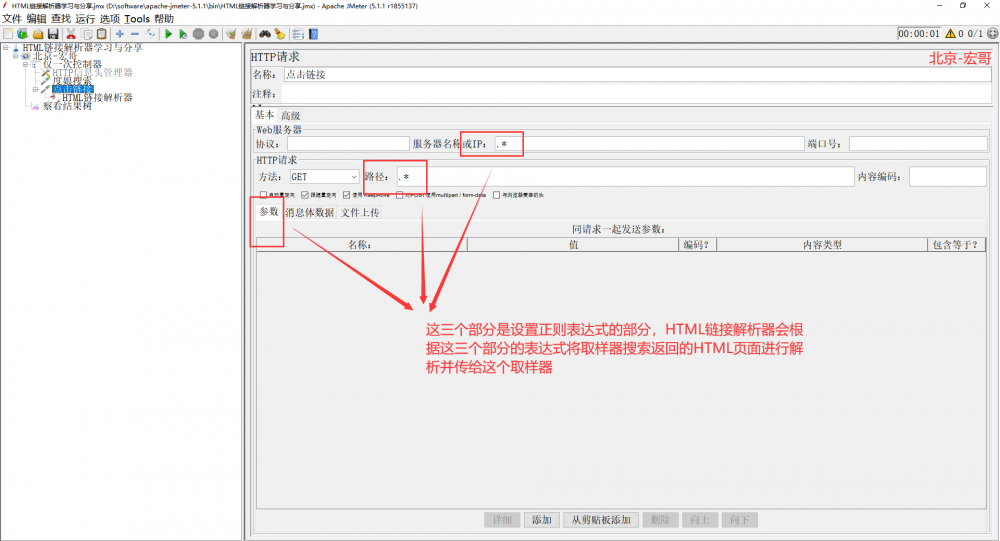Click the 端口号 input field
The width and height of the screenshot is (1000, 541).
(918, 144)
